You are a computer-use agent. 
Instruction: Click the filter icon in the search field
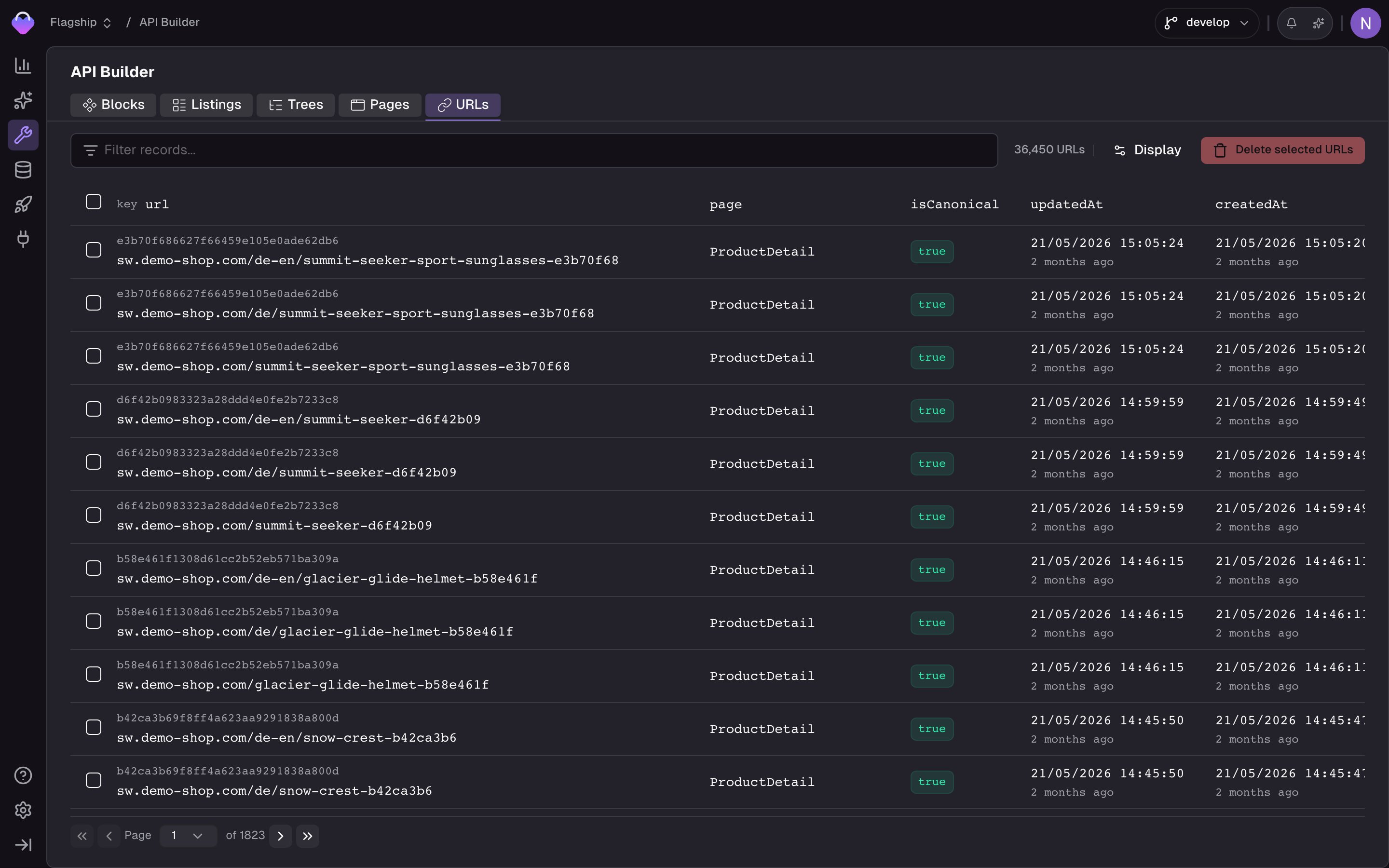[x=90, y=150]
